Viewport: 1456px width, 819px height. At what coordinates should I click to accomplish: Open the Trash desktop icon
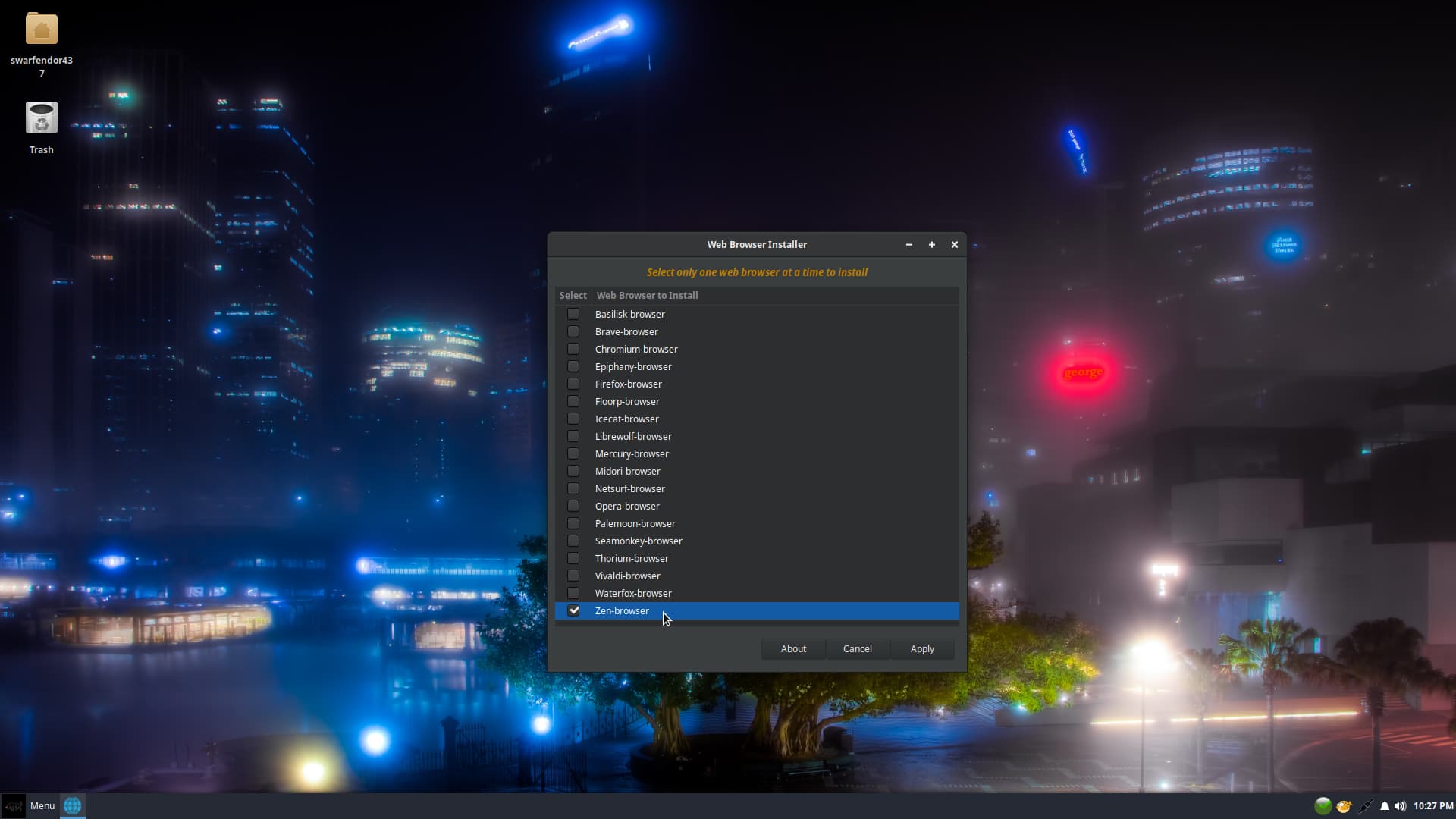coord(41,118)
